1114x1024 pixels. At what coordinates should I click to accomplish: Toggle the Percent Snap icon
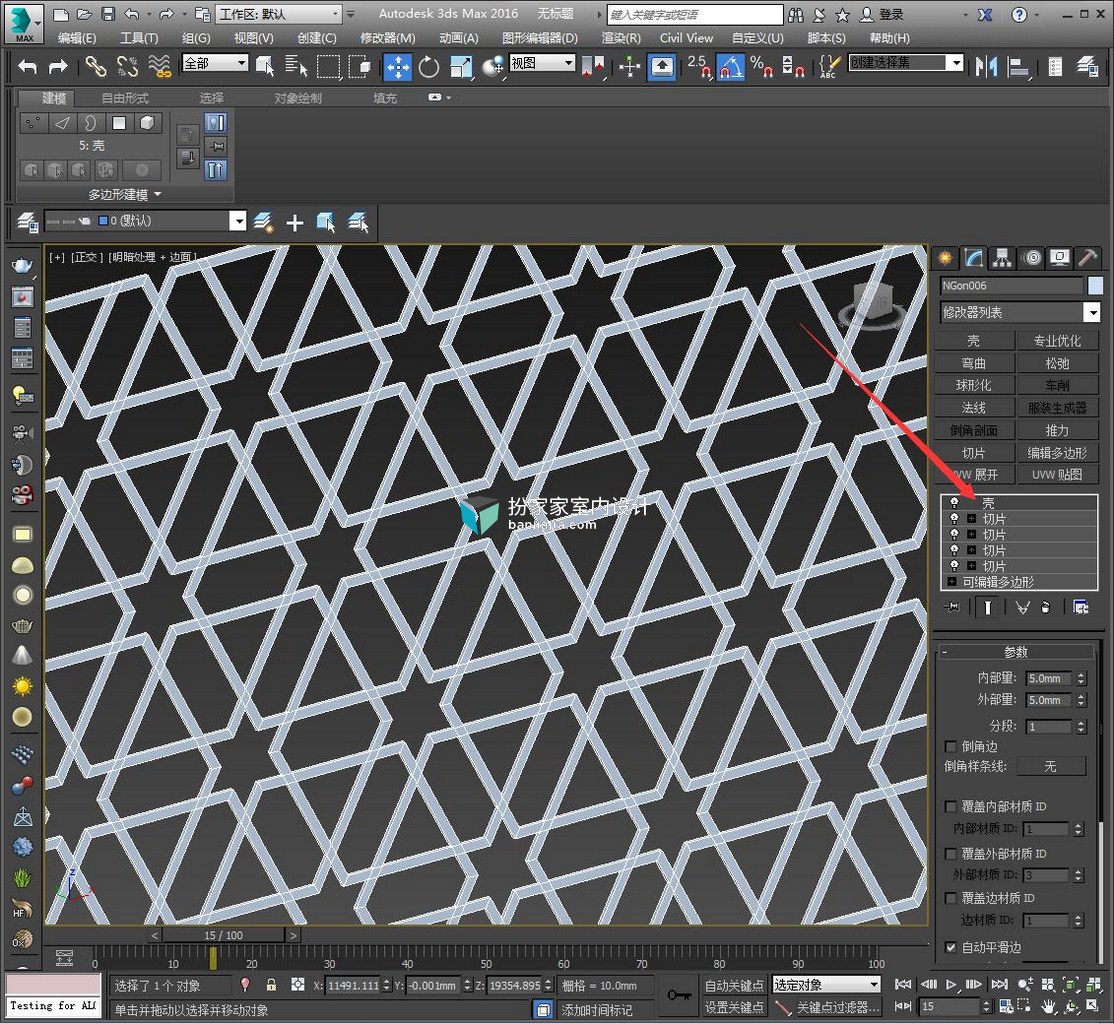tap(761, 68)
